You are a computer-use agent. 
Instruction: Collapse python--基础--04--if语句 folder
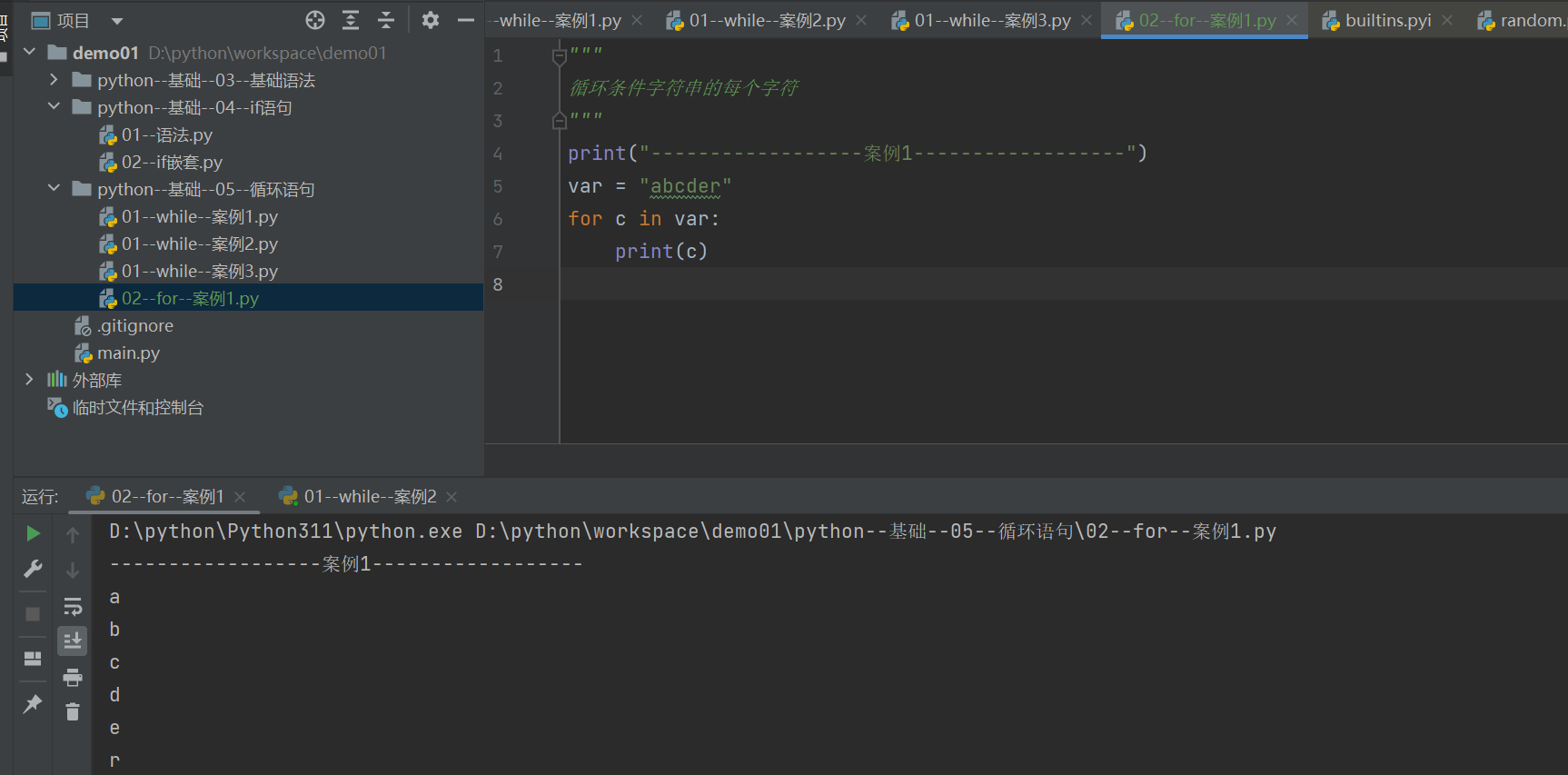coord(54,107)
